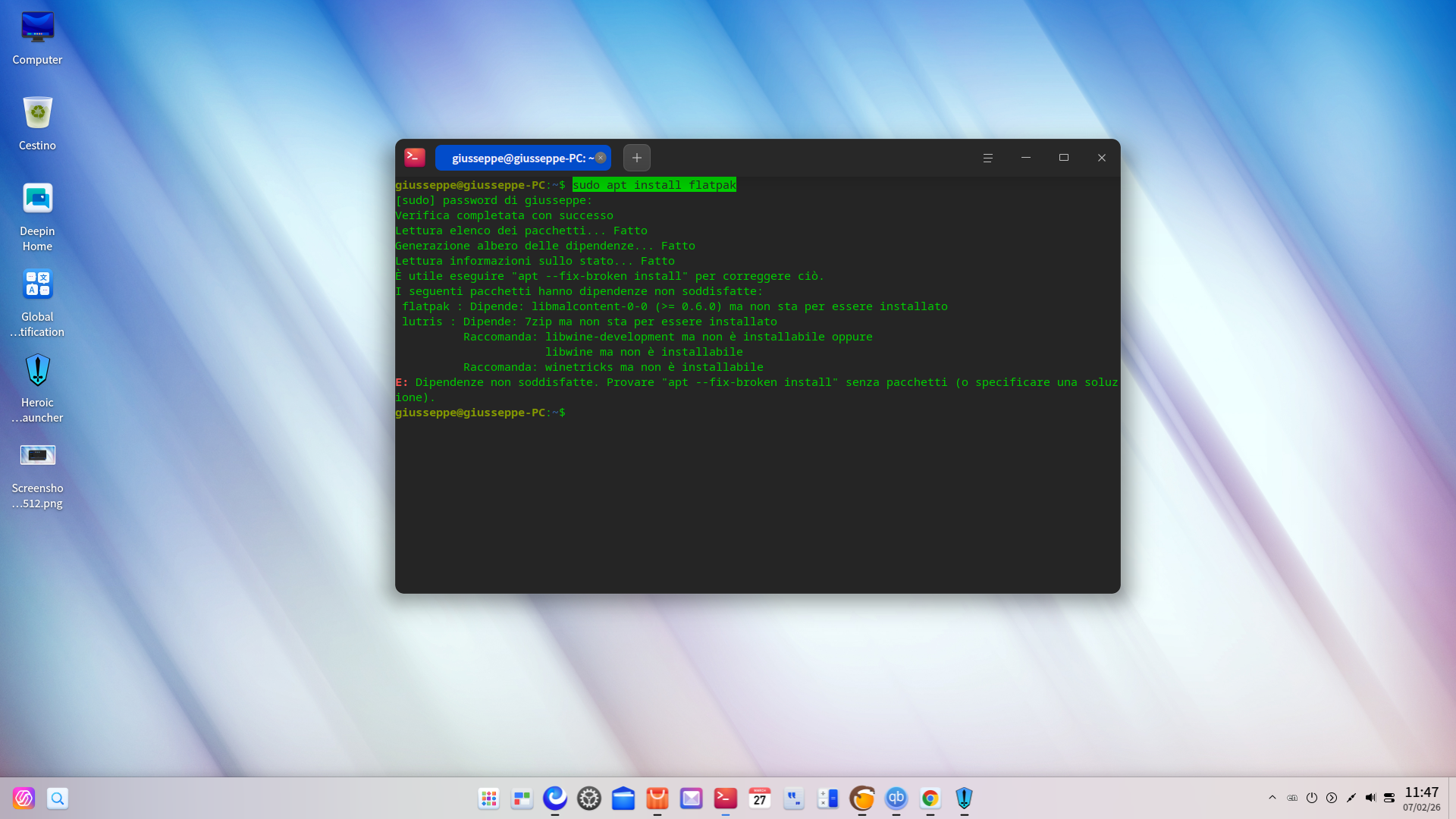This screenshot has height=819, width=1456.
Task: Open the app Launcher grid icon
Action: [x=488, y=799]
